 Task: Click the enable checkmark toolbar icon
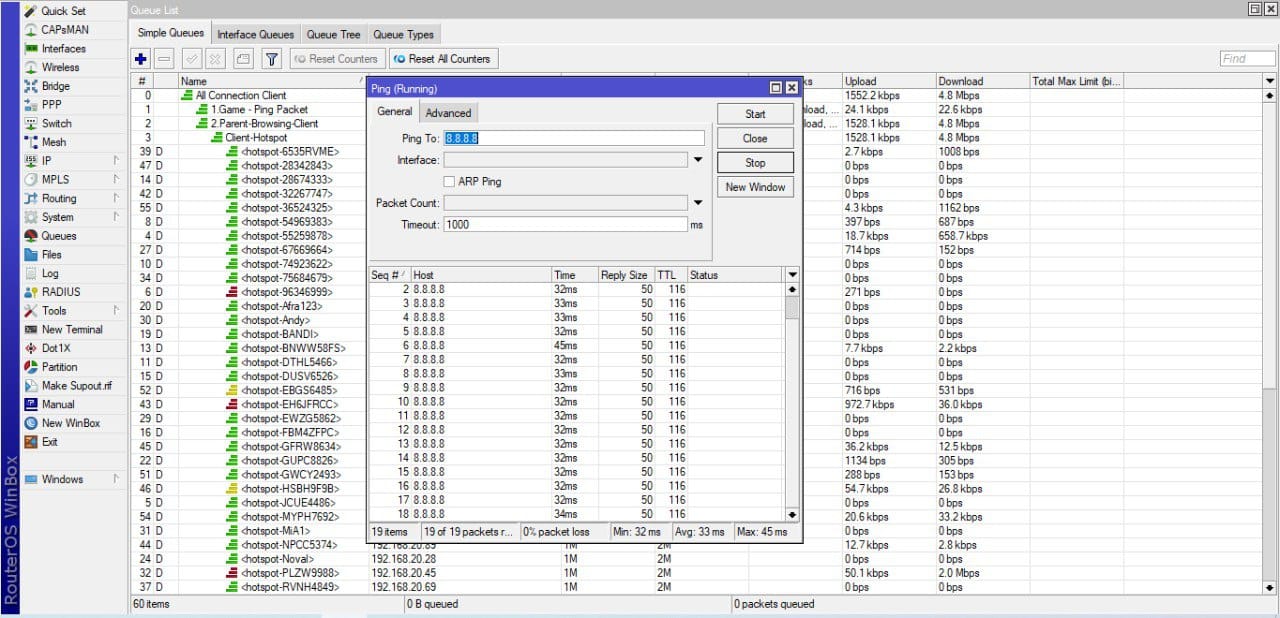[x=192, y=59]
